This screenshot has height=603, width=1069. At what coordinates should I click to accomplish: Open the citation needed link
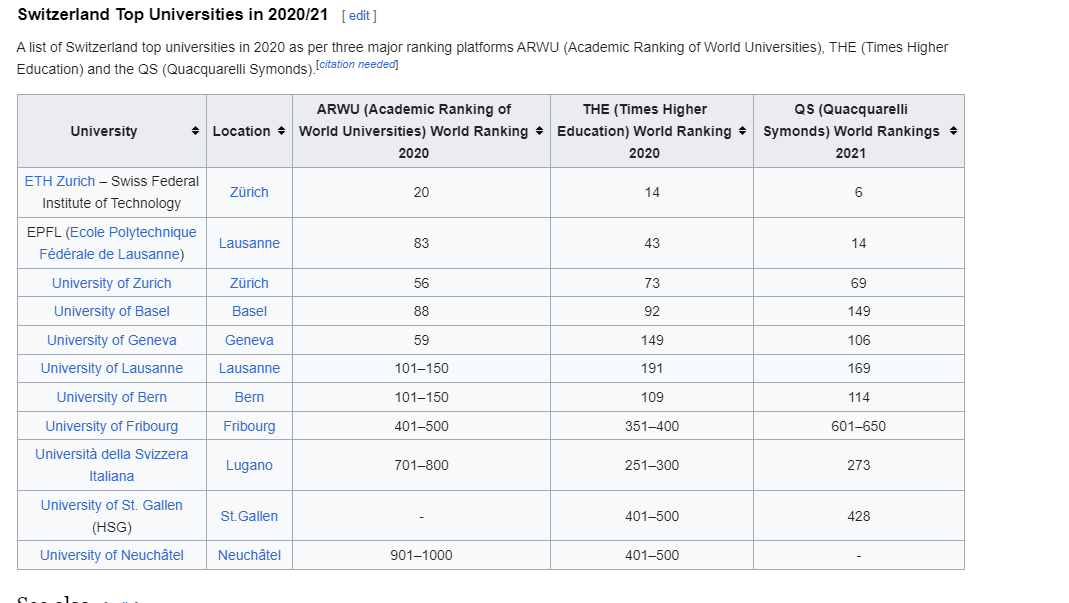[357, 64]
